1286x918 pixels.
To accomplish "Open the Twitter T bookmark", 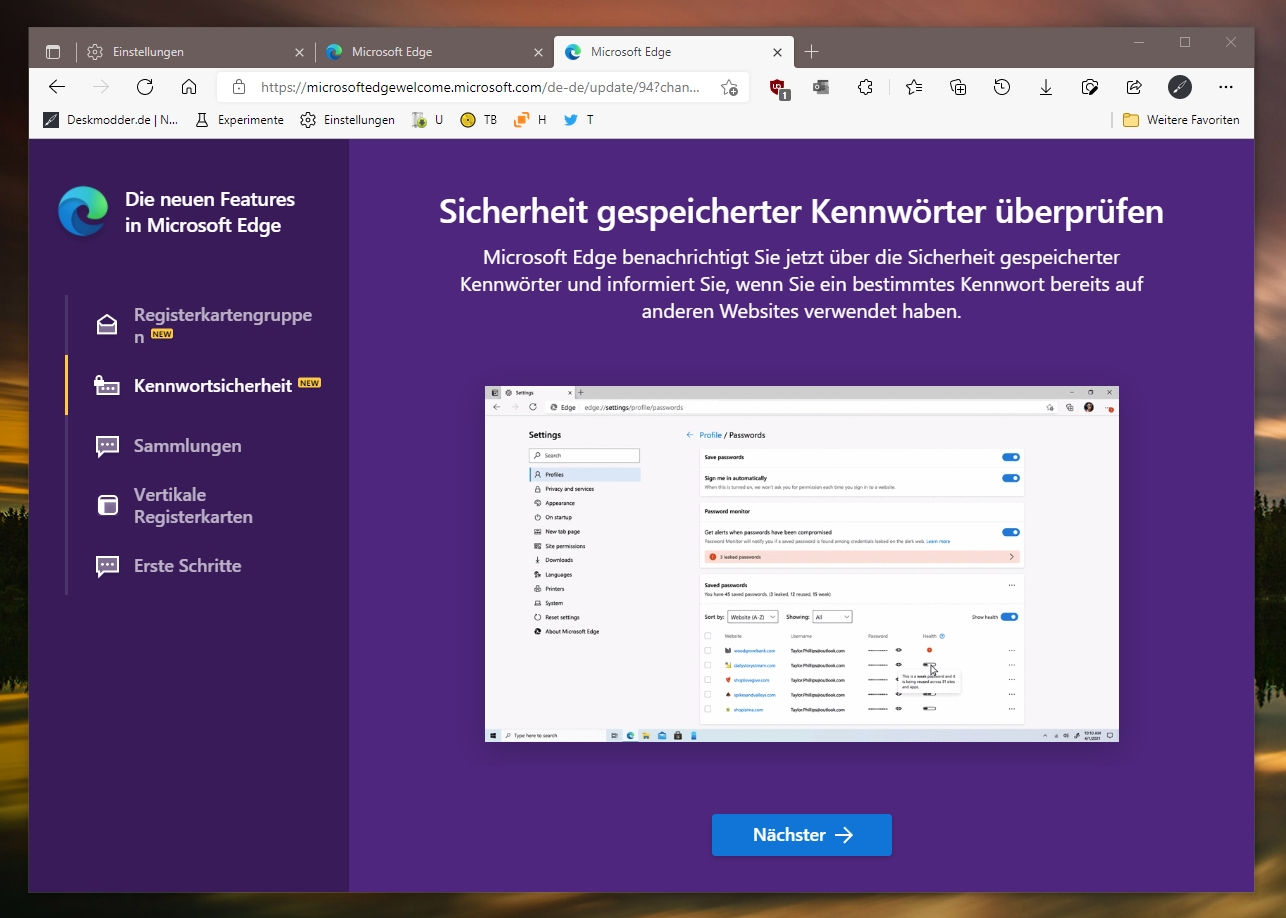I will point(579,120).
